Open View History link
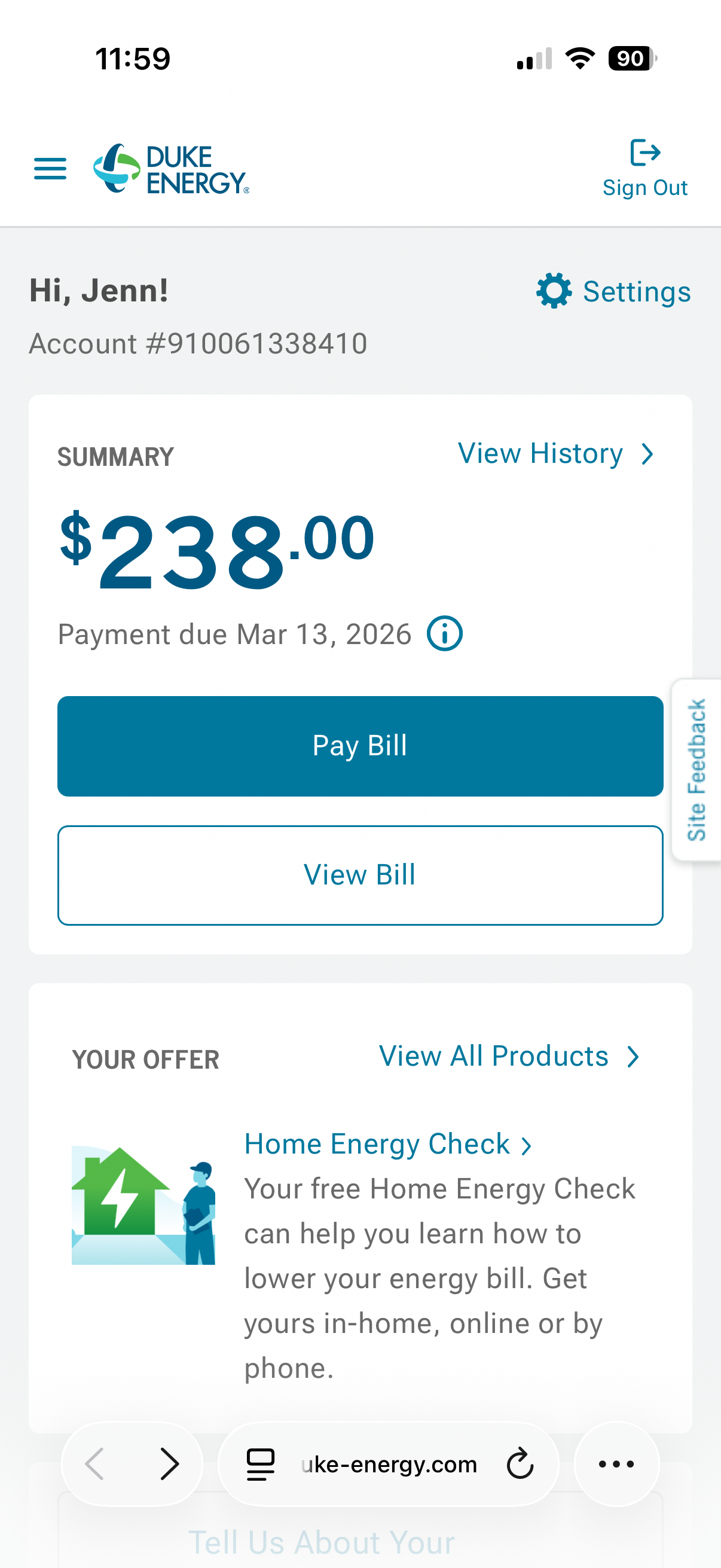This screenshot has width=721, height=1568. coord(540,453)
